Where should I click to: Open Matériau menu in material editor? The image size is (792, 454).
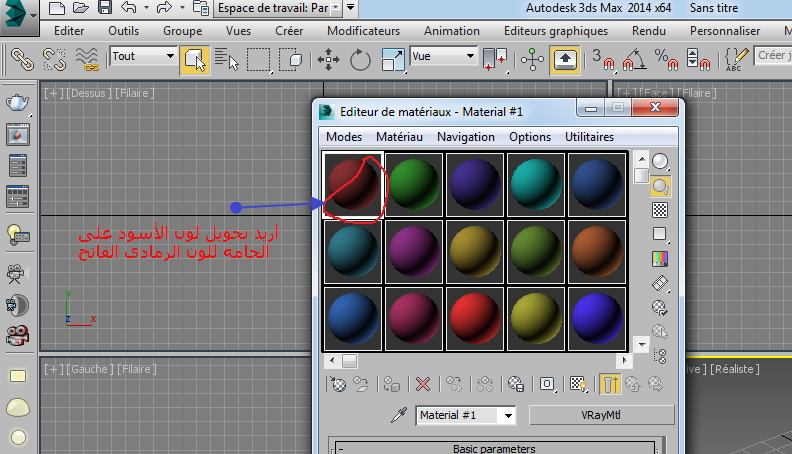pyautogui.click(x=399, y=137)
